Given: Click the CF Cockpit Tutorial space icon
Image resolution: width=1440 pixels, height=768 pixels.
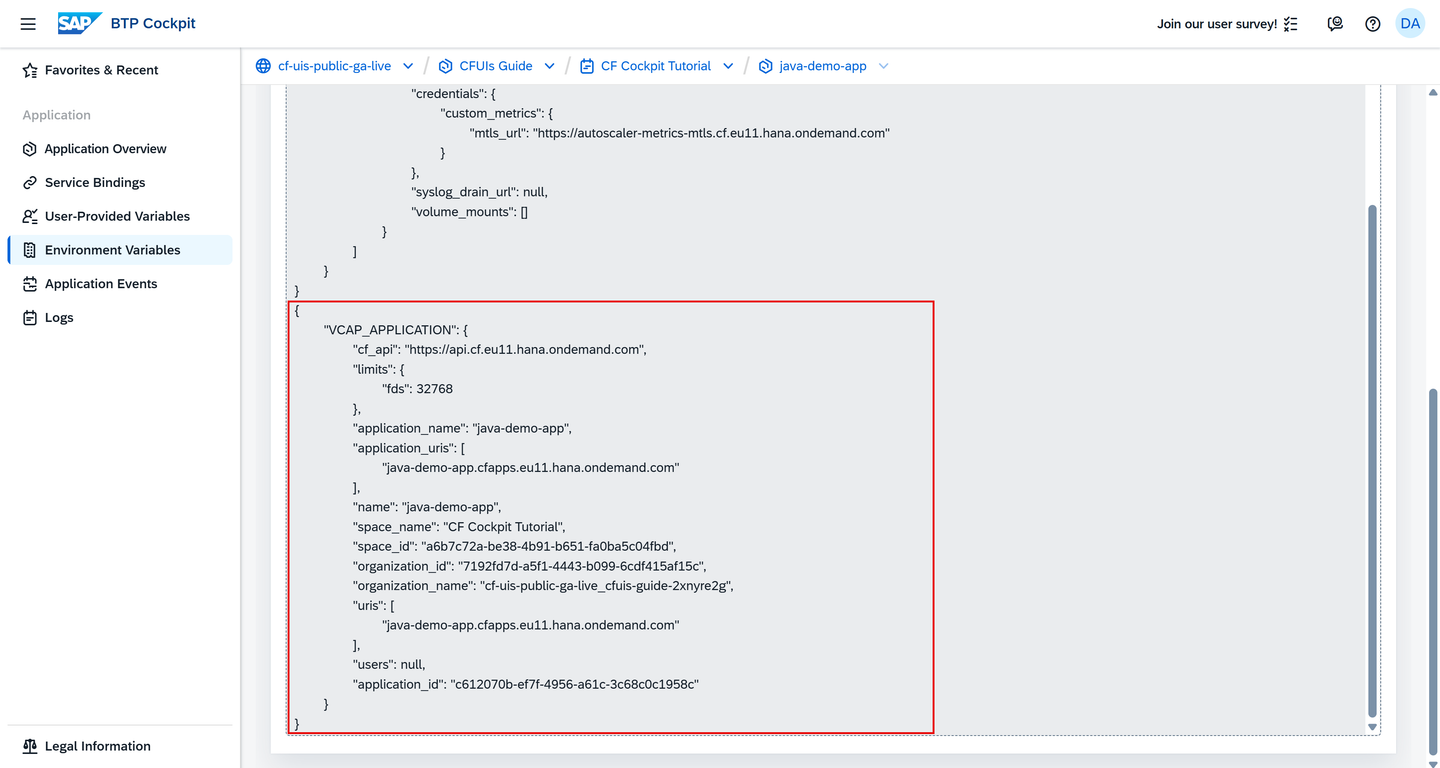Looking at the screenshot, I should (587, 66).
